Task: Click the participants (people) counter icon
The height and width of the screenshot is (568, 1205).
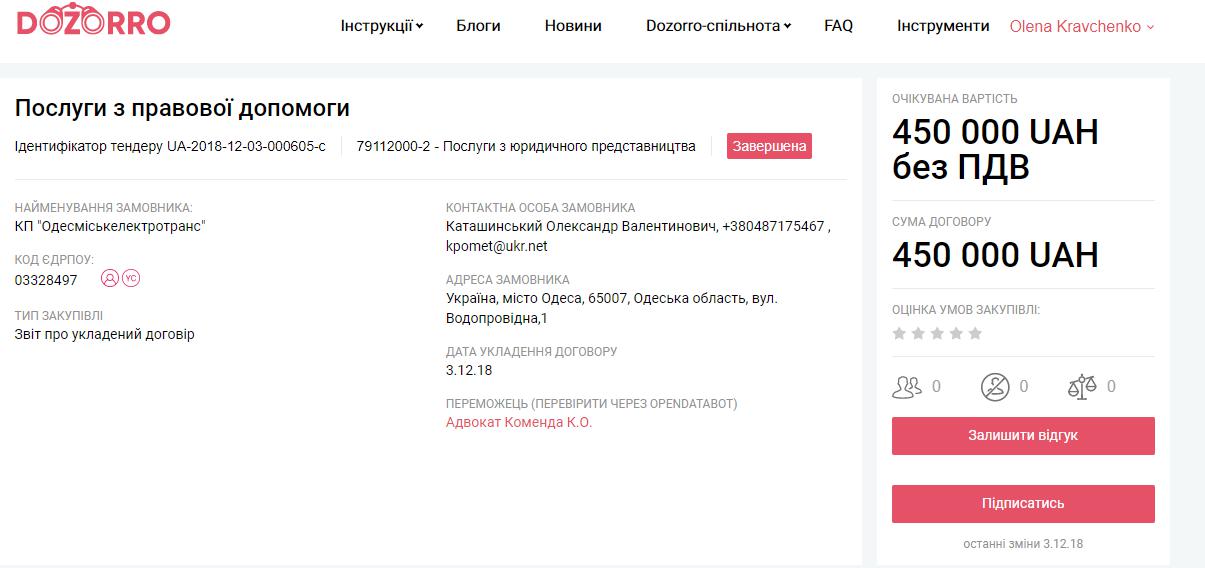Action: tap(907, 387)
